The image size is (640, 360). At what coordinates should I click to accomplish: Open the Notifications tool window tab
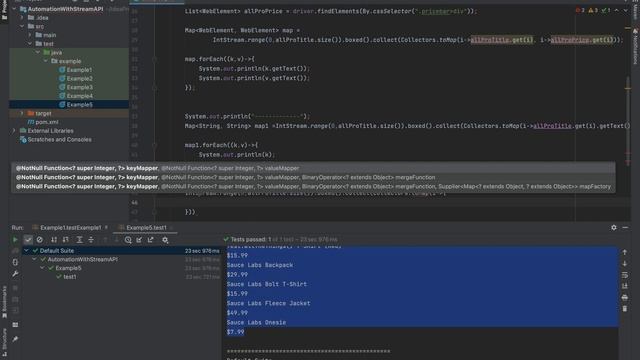coord(636,47)
